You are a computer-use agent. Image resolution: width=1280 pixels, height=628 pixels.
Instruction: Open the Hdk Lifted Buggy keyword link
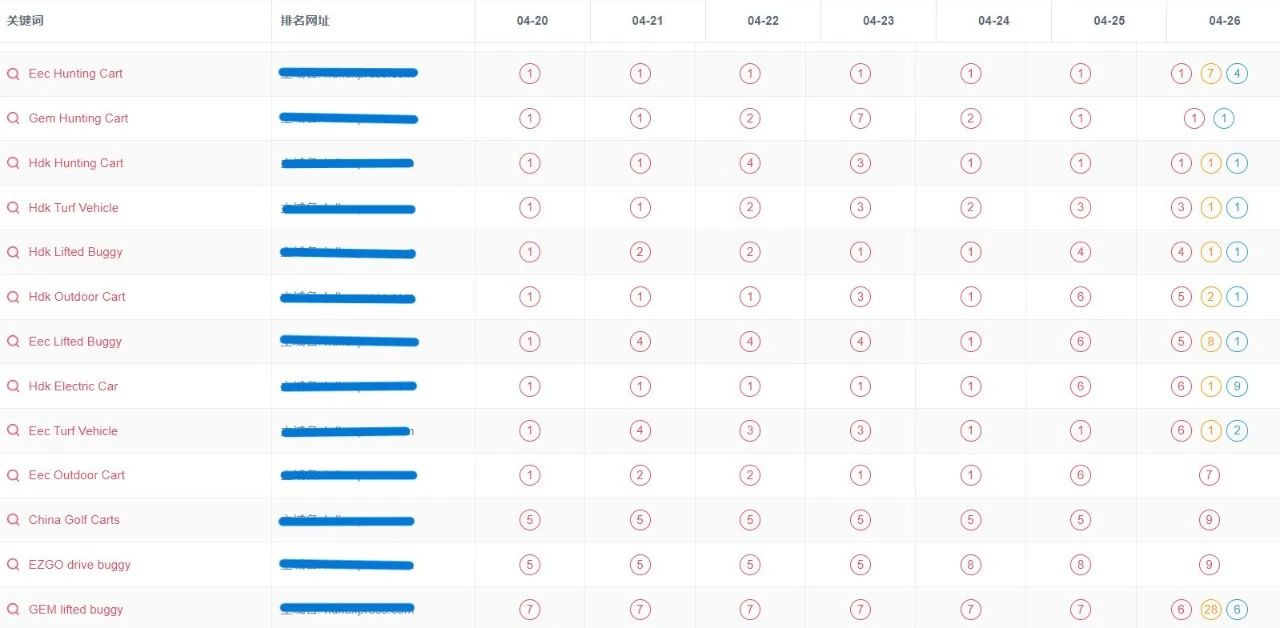pos(75,252)
